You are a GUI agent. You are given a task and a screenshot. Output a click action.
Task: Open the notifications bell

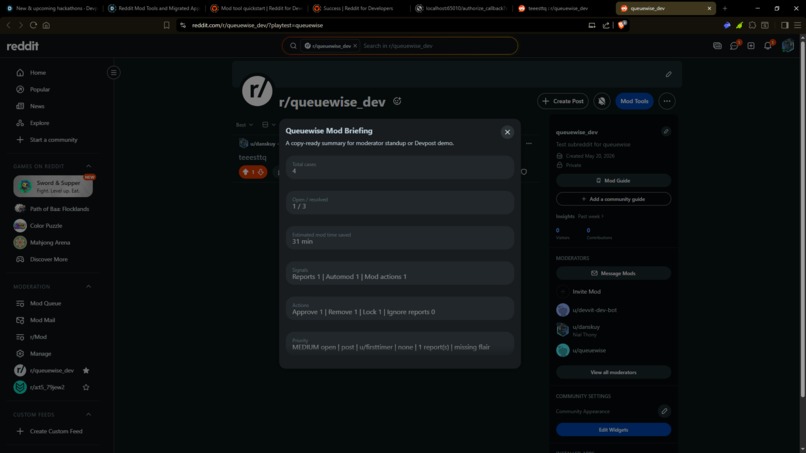tap(768, 46)
